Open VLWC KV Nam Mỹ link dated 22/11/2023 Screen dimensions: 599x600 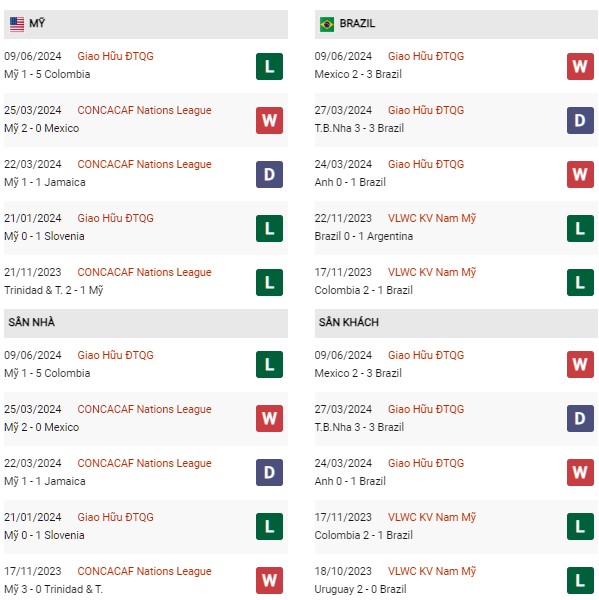(x=432, y=218)
